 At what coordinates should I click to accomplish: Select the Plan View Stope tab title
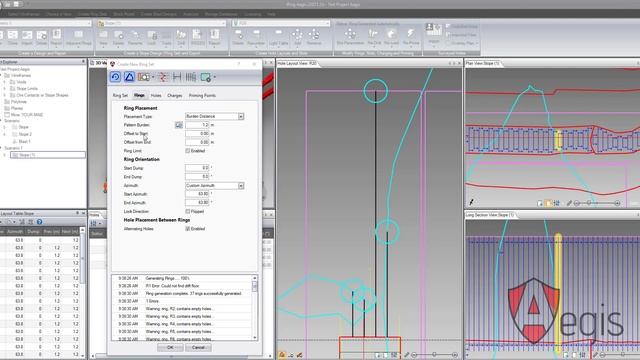[482, 63]
